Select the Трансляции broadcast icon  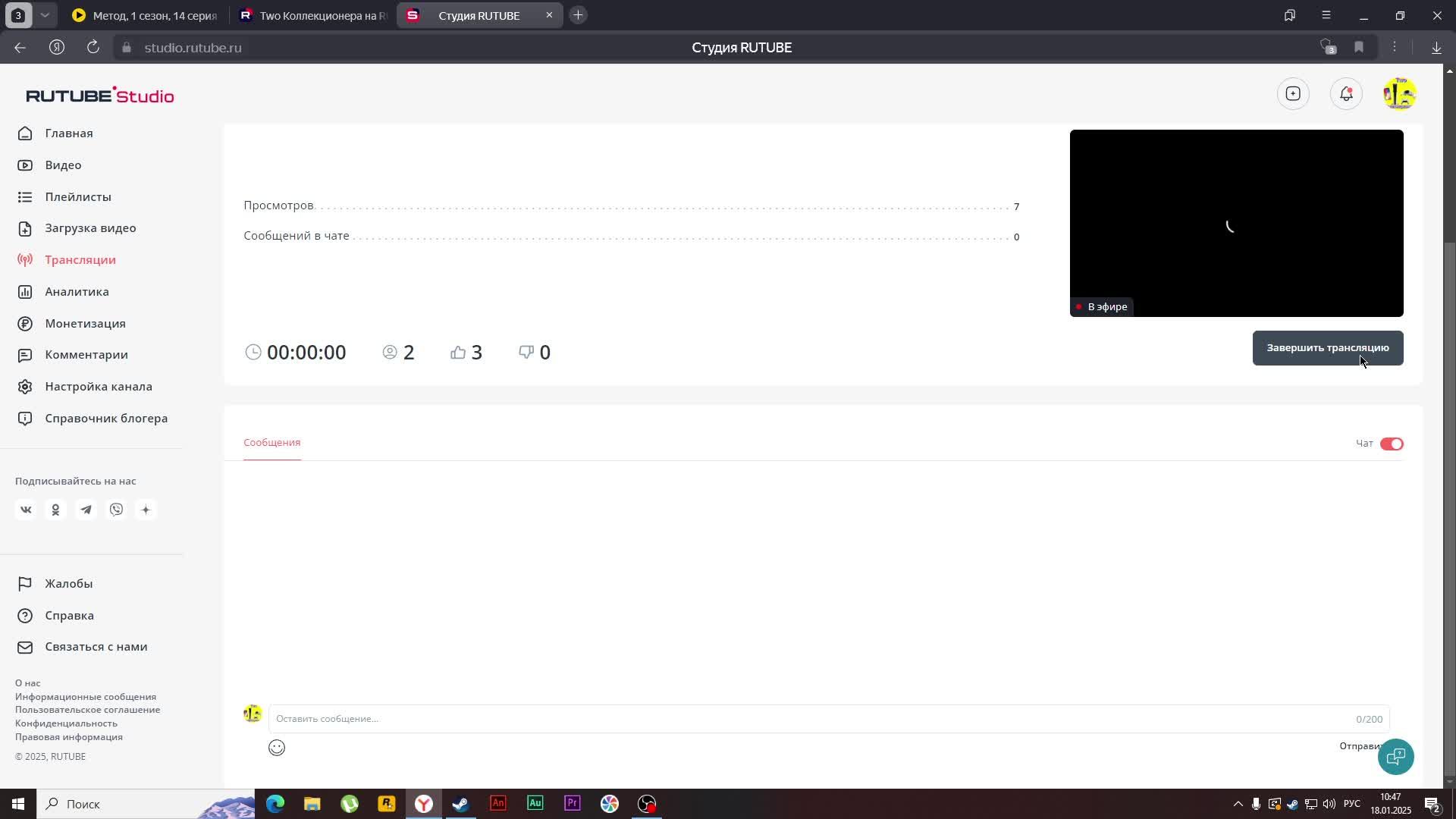point(25,260)
